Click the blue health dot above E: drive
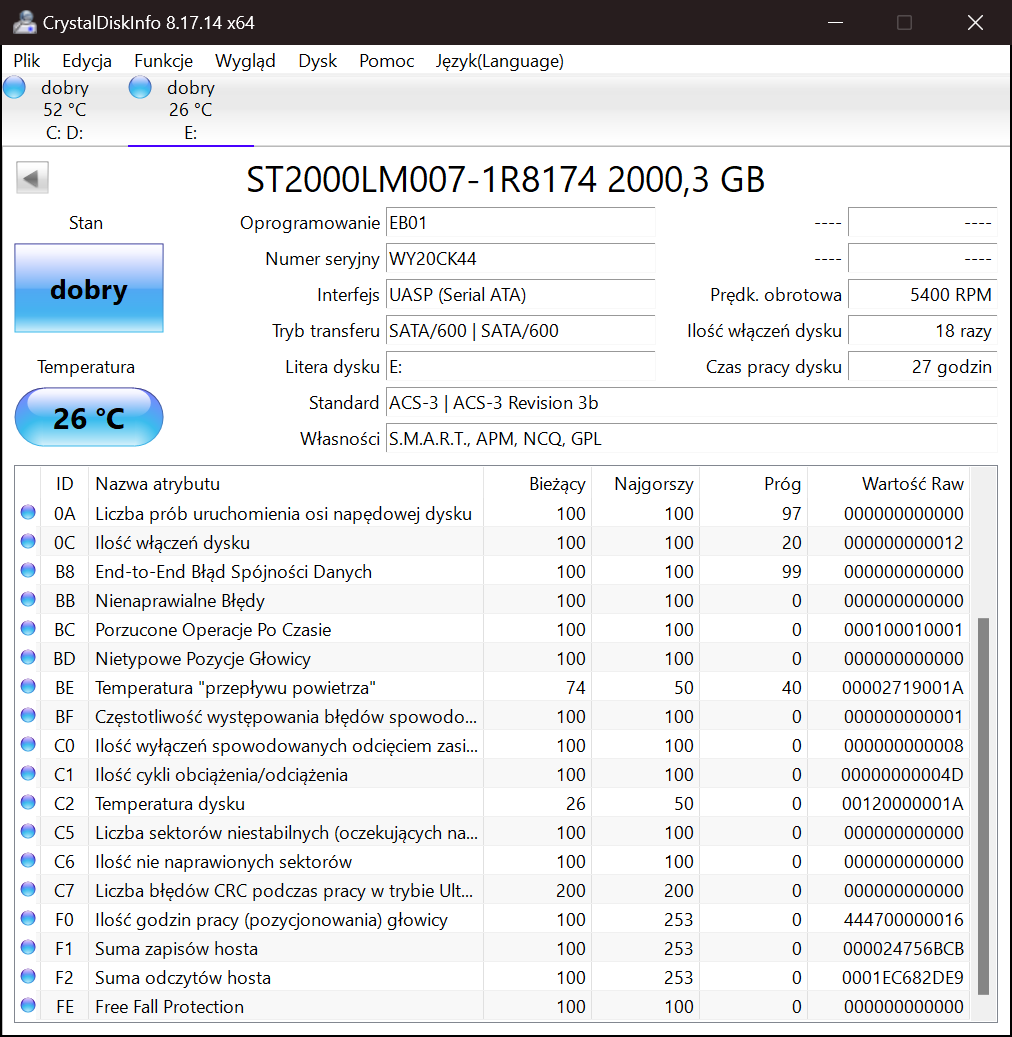 [x=140, y=87]
